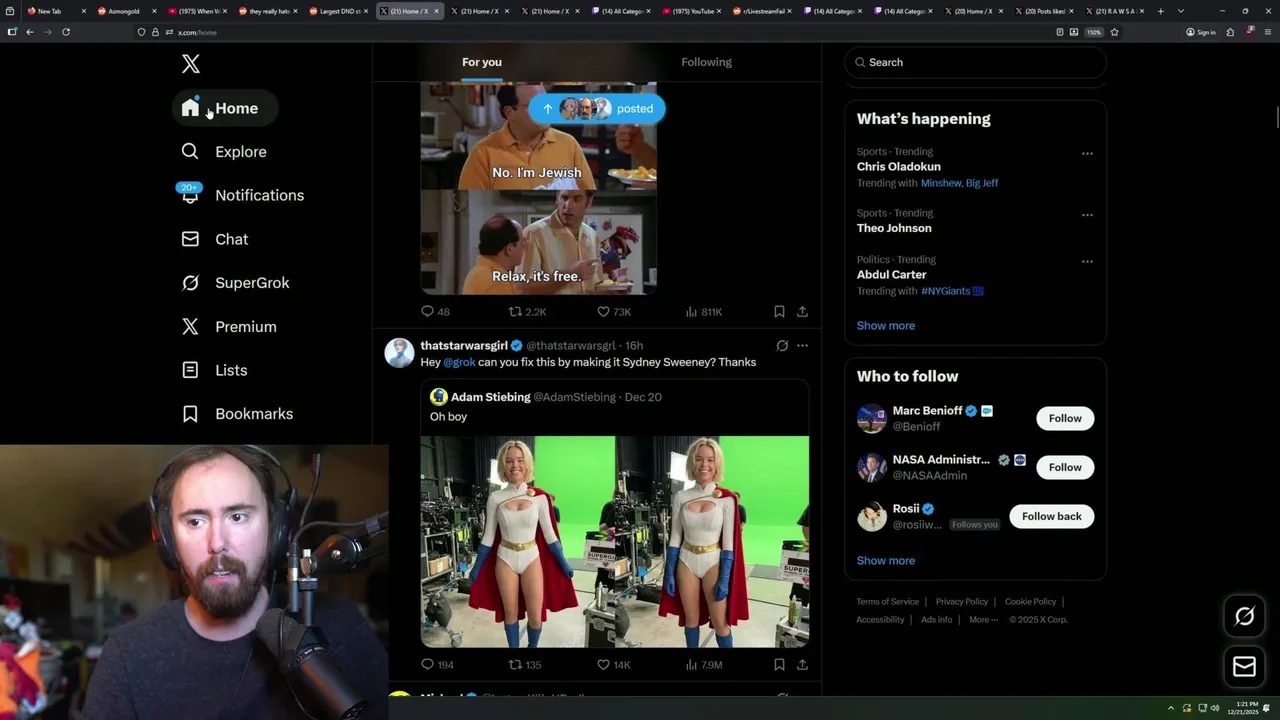Open the Cookie Policy link
The image size is (1280, 720).
click(x=1030, y=602)
